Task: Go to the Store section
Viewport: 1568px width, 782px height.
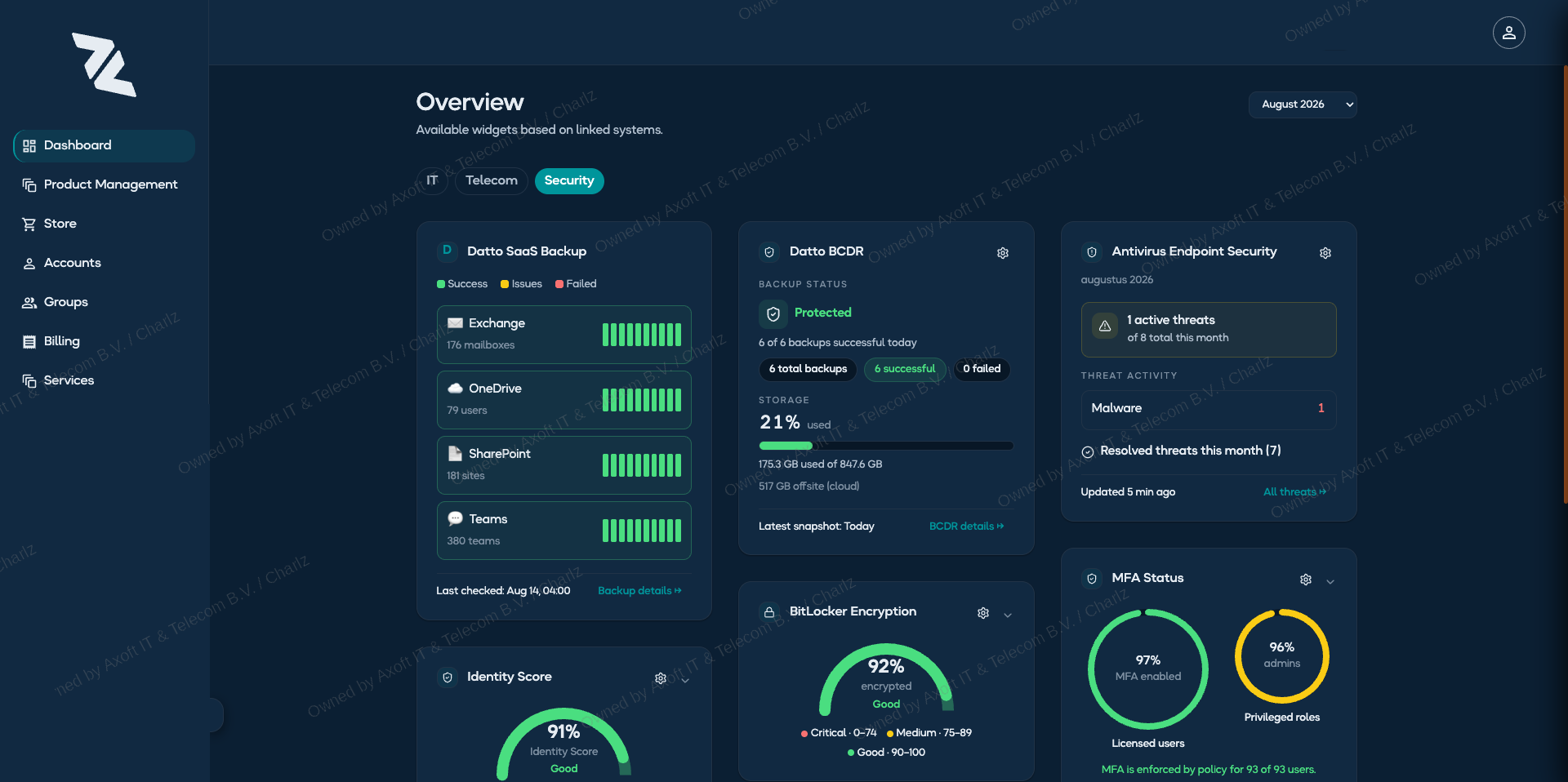Action: 104,224
